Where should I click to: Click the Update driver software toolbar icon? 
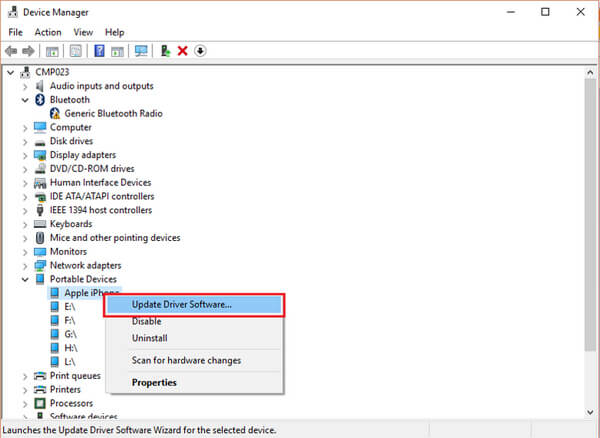click(165, 51)
